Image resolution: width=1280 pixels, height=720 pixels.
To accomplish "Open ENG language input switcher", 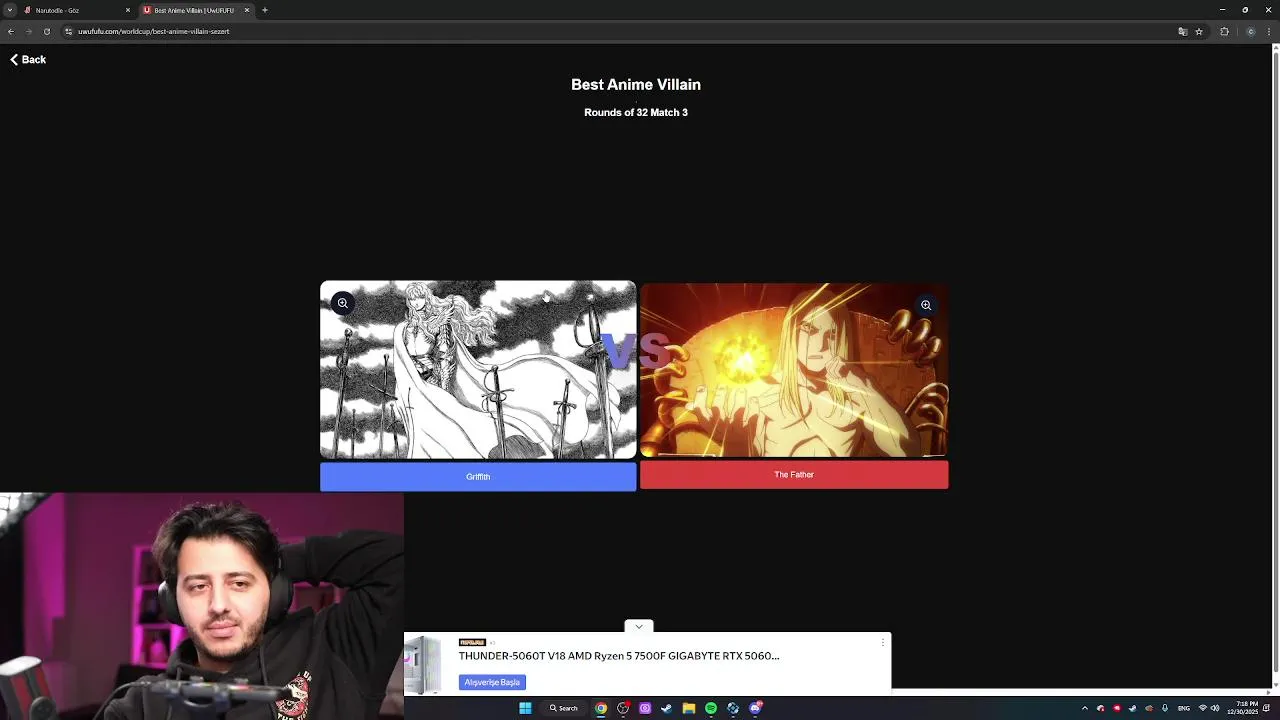I will coord(1184,708).
